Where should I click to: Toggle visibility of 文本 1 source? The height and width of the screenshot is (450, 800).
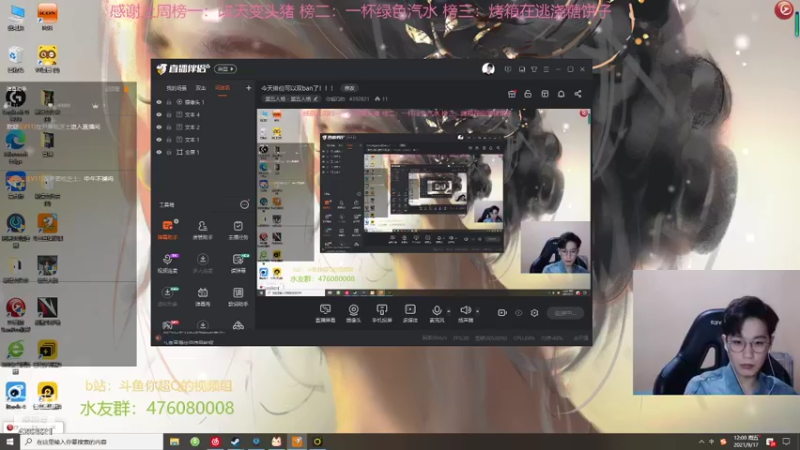click(159, 140)
